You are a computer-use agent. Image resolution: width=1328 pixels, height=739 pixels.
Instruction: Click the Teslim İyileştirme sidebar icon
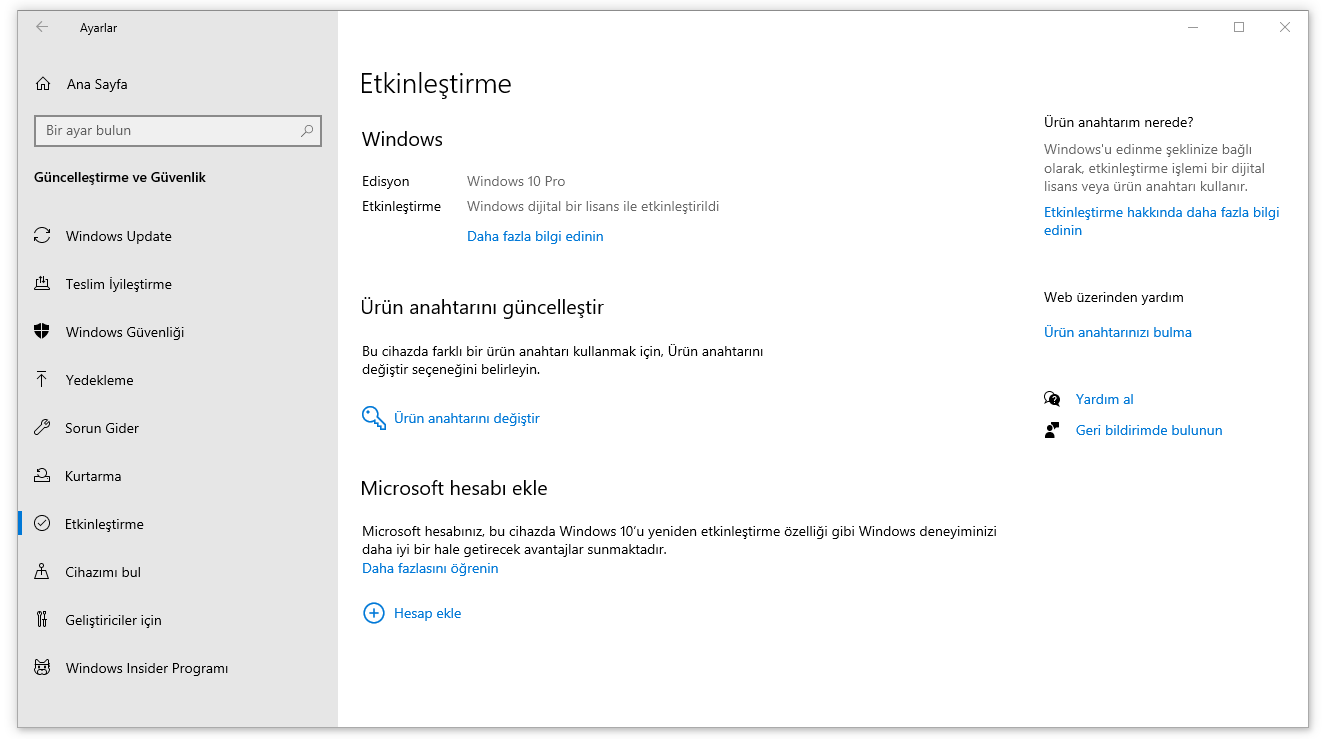point(42,284)
